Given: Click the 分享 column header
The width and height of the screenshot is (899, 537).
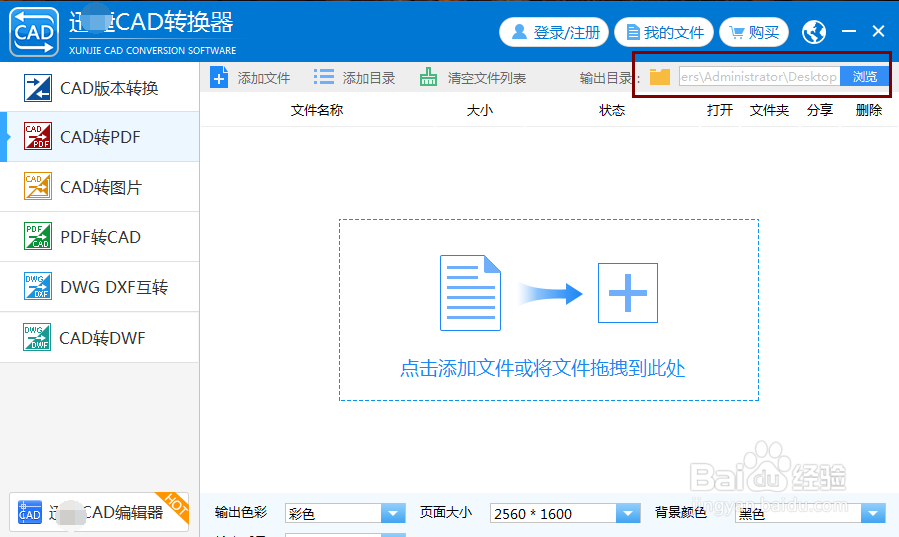Looking at the screenshot, I should tap(820, 110).
